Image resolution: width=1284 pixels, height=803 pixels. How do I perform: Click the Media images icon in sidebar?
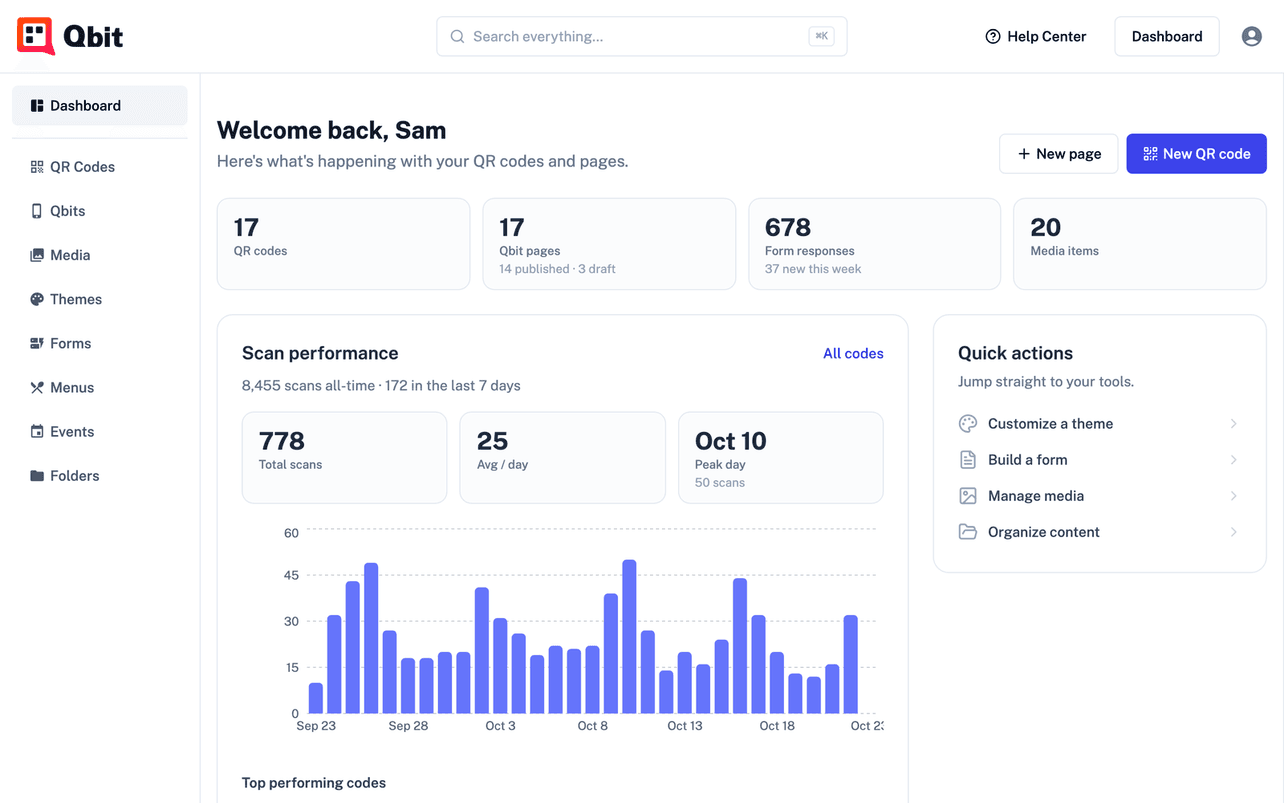[37, 255]
